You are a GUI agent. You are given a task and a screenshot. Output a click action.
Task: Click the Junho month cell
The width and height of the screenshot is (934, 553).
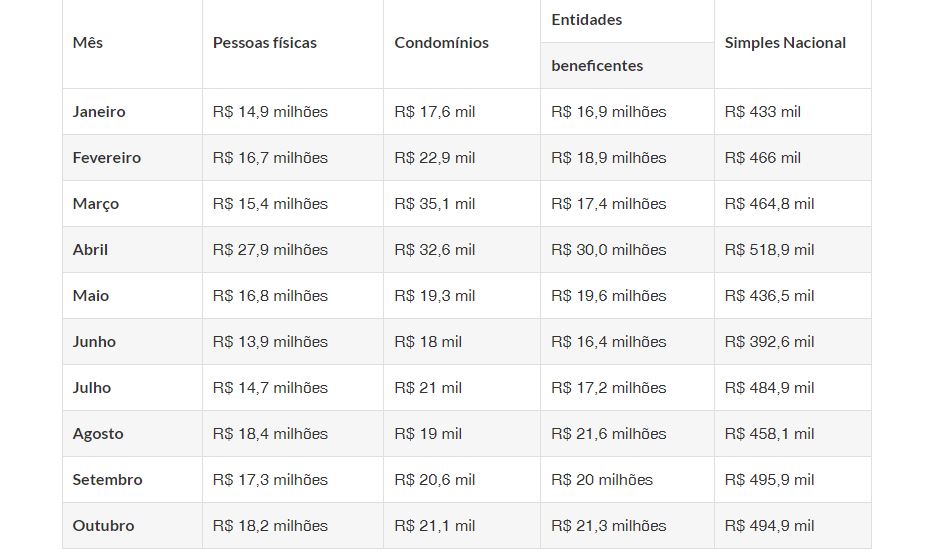pyautogui.click(x=94, y=342)
